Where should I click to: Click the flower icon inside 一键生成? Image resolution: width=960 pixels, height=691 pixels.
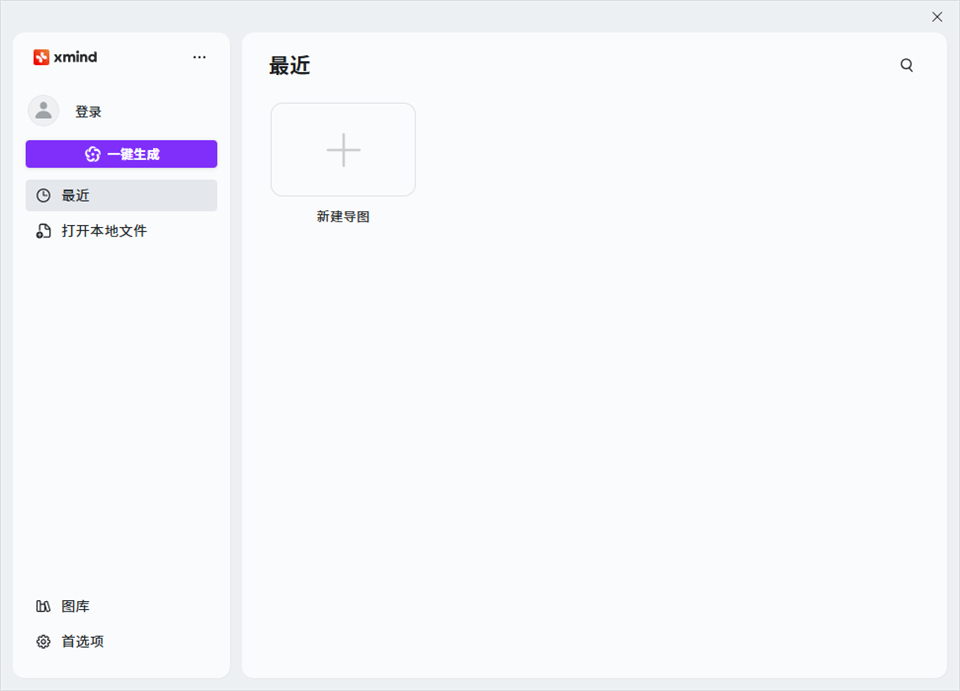coord(93,154)
